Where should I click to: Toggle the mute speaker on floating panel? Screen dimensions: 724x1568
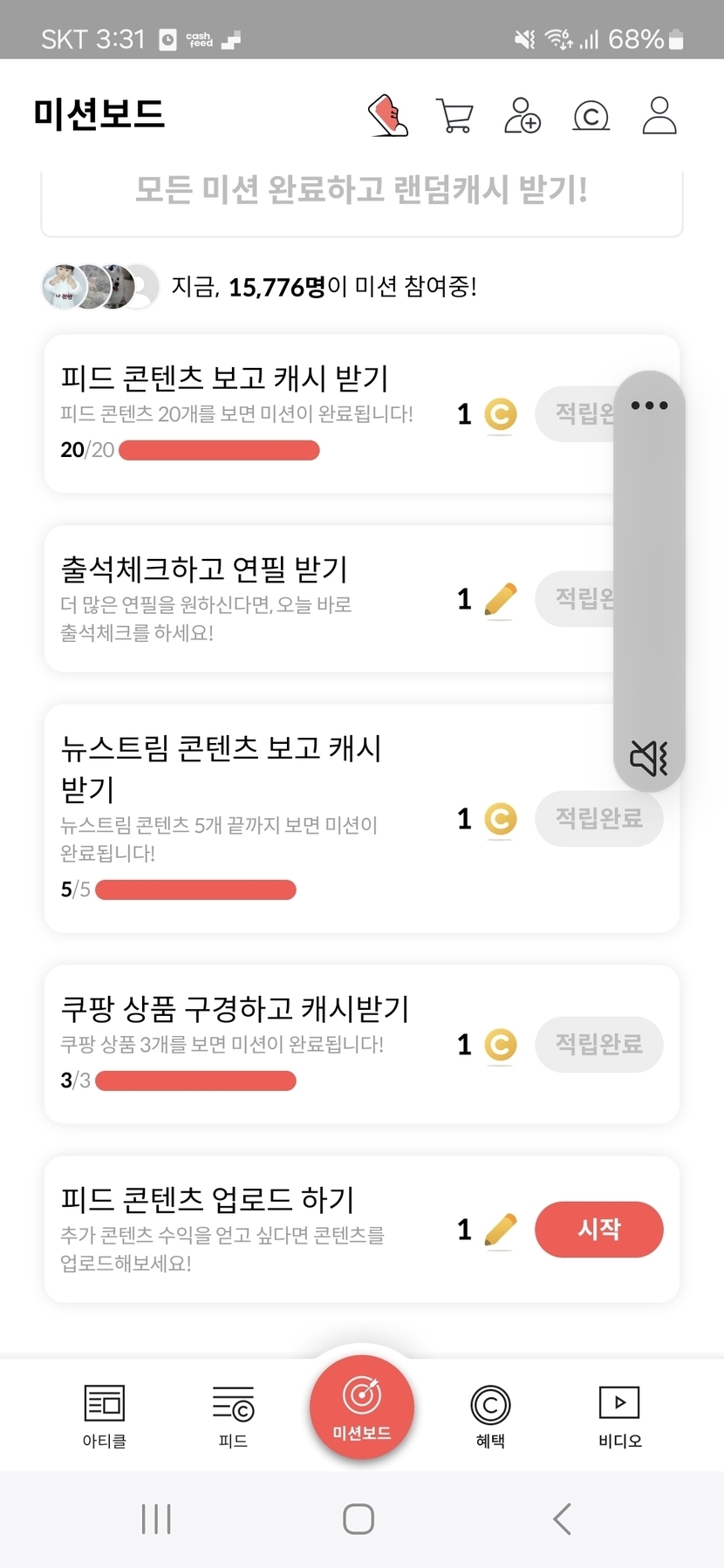[x=649, y=757]
